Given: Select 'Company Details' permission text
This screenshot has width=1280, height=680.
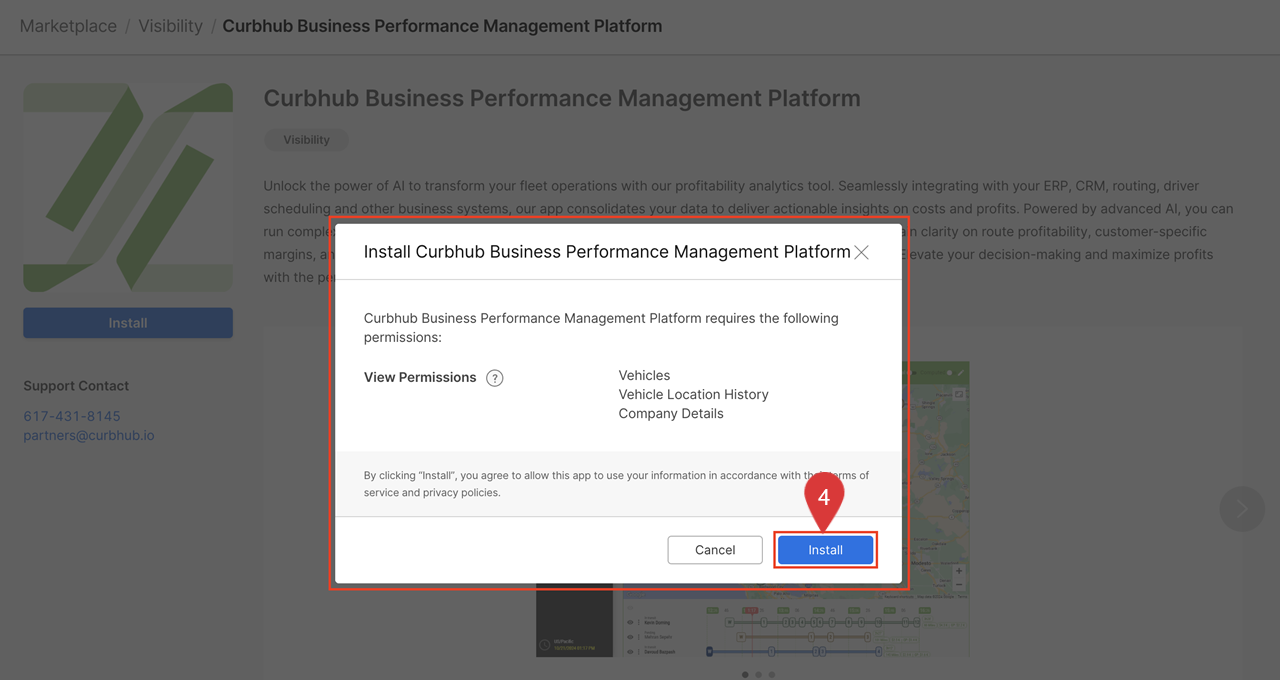Looking at the screenshot, I should pos(671,414).
